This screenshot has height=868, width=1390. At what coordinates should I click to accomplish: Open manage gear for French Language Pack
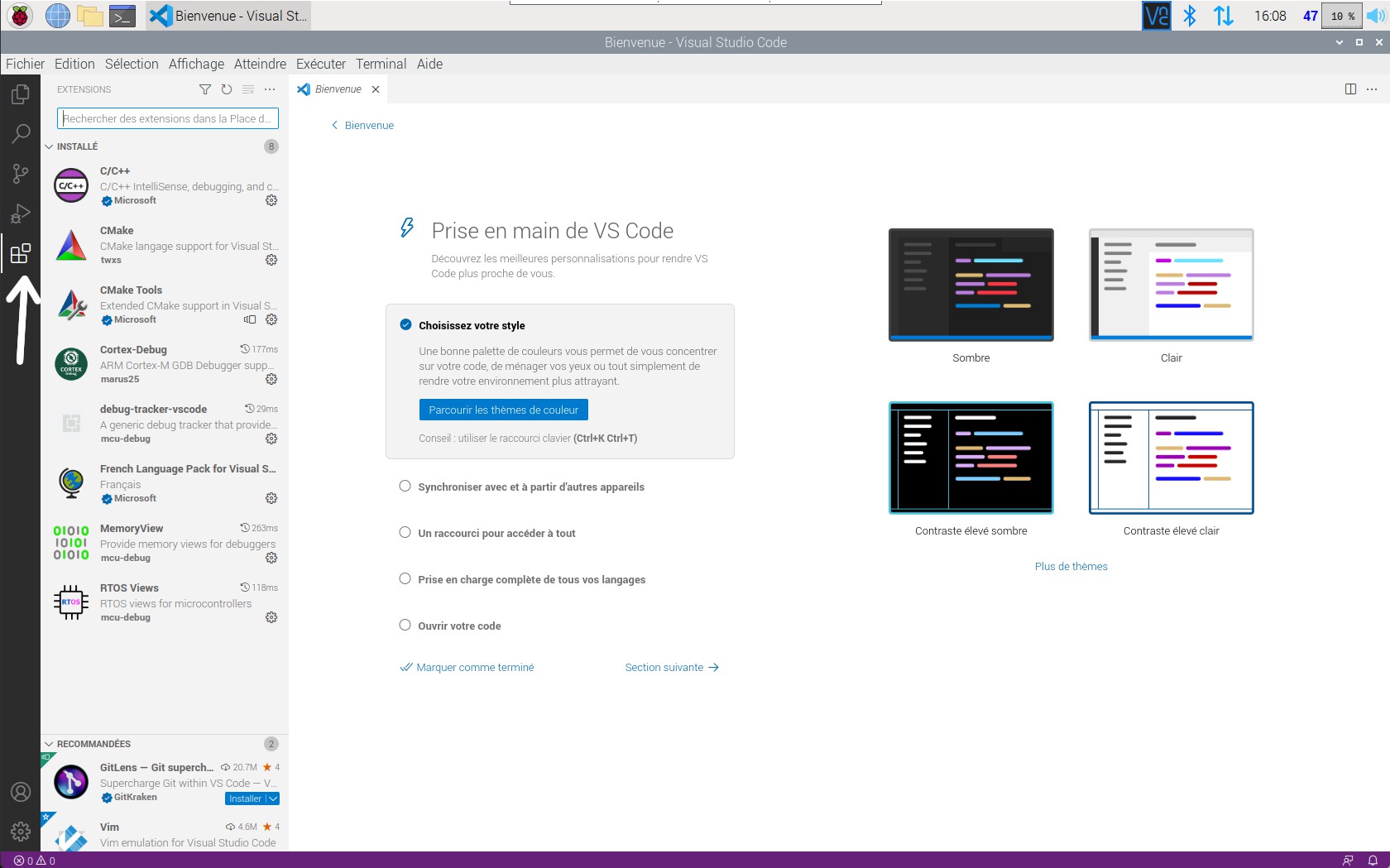click(271, 498)
